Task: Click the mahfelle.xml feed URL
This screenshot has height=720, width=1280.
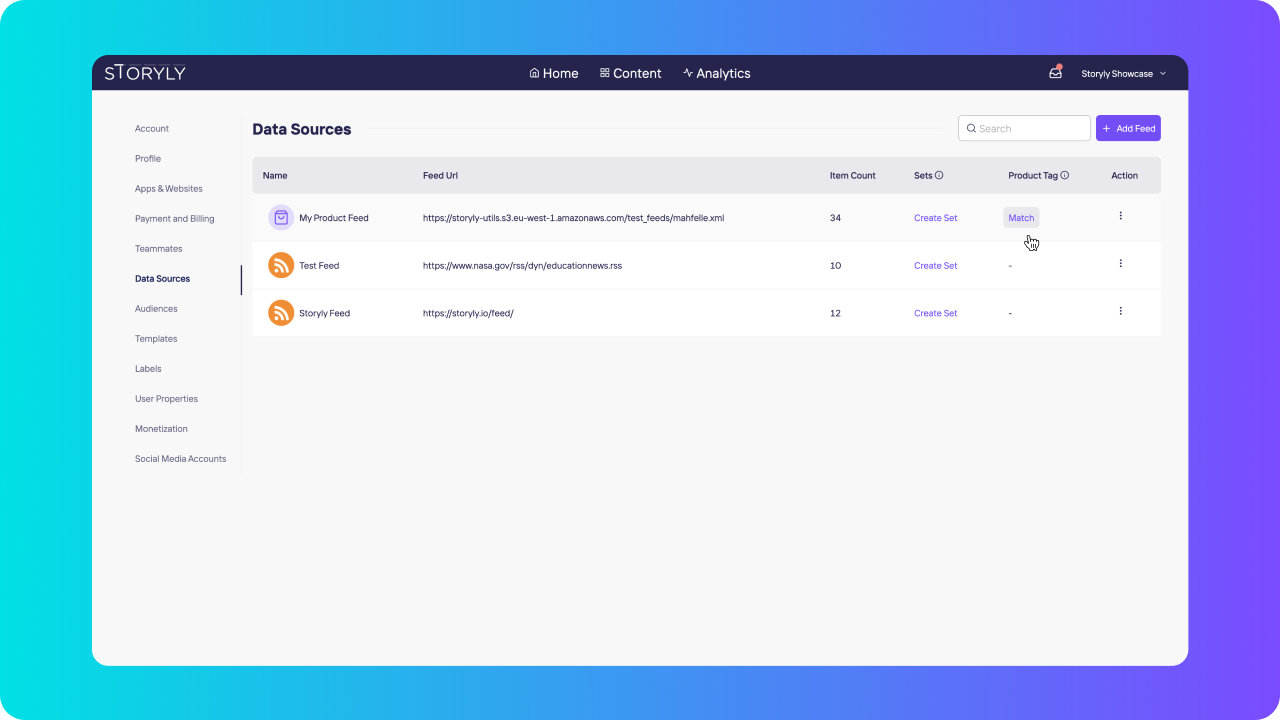Action: (x=573, y=217)
